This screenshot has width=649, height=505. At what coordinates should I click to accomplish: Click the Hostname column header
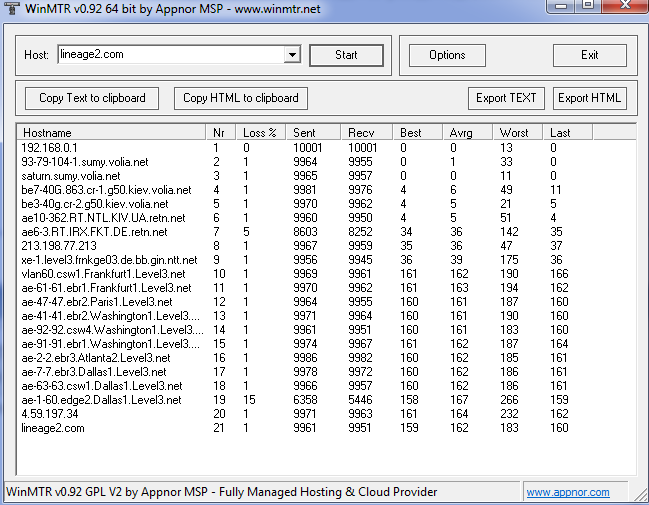pyautogui.click(x=111, y=132)
